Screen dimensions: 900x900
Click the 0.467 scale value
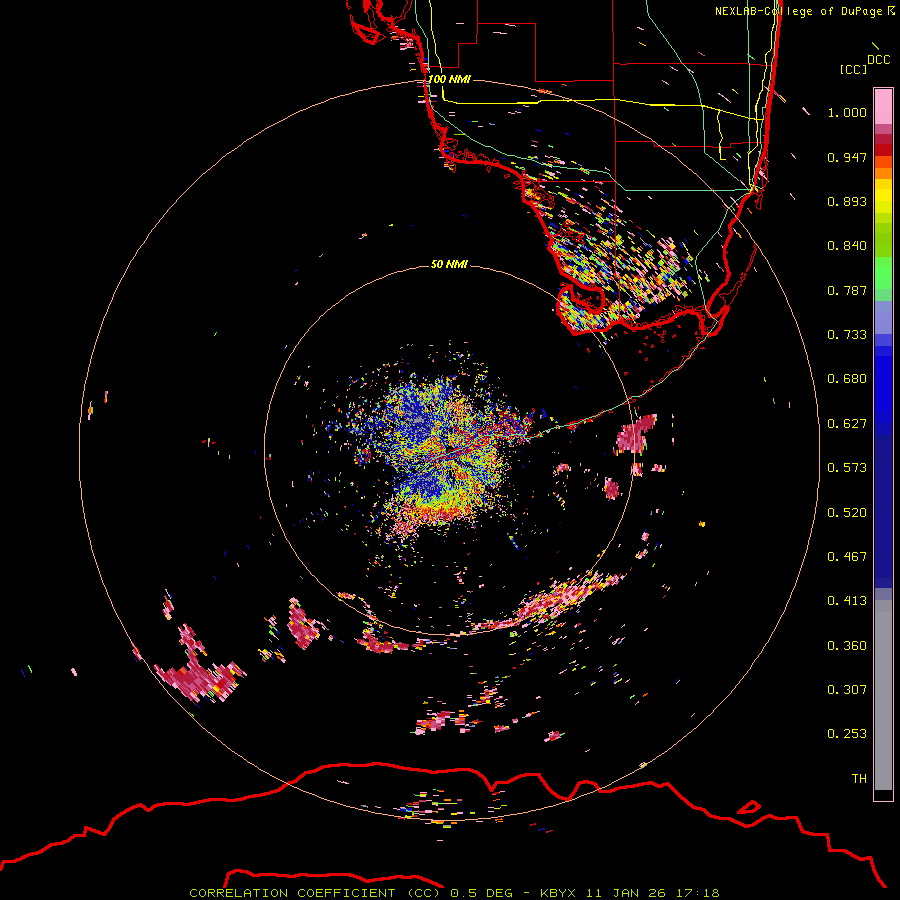coord(847,557)
